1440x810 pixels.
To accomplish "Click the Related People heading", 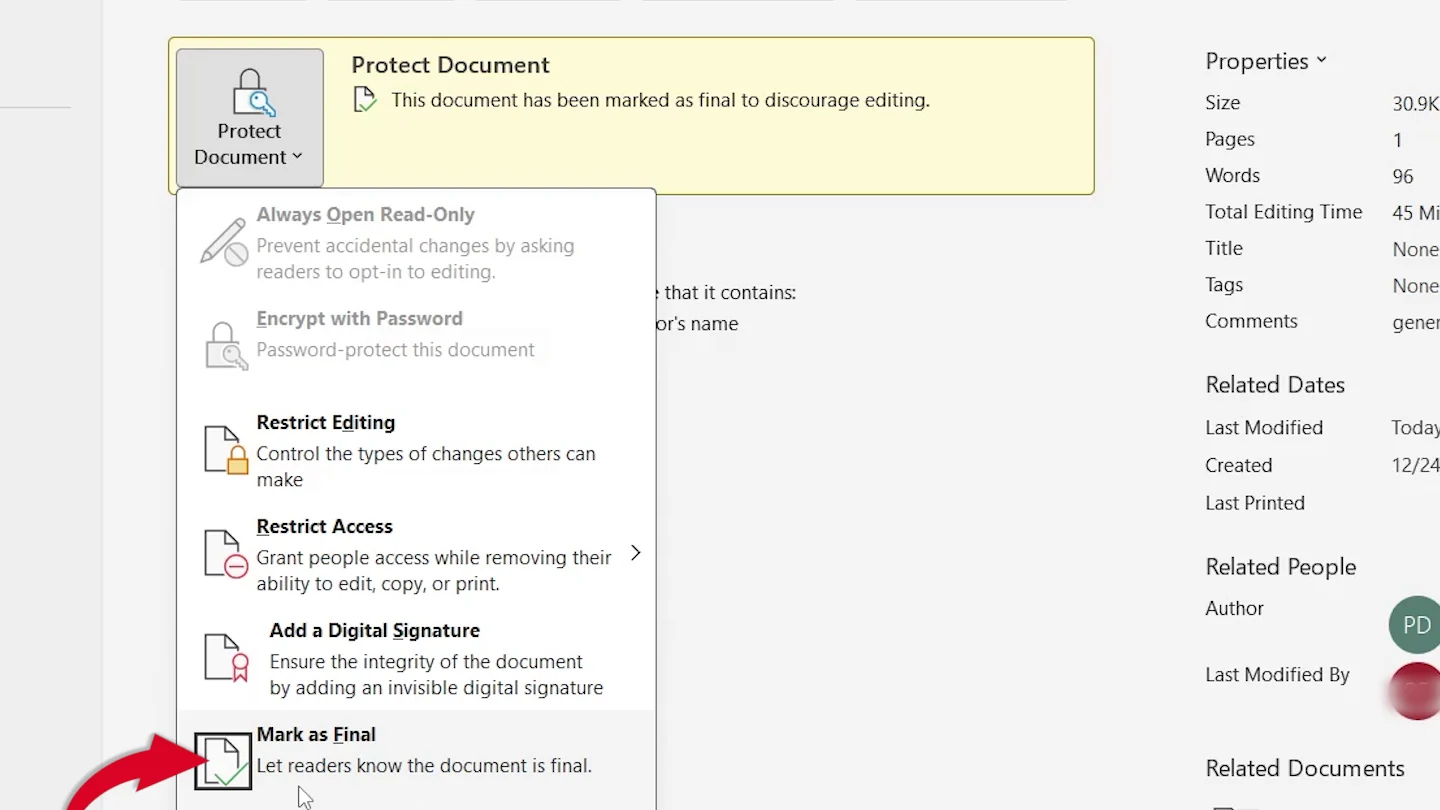I will pyautogui.click(x=1280, y=567).
